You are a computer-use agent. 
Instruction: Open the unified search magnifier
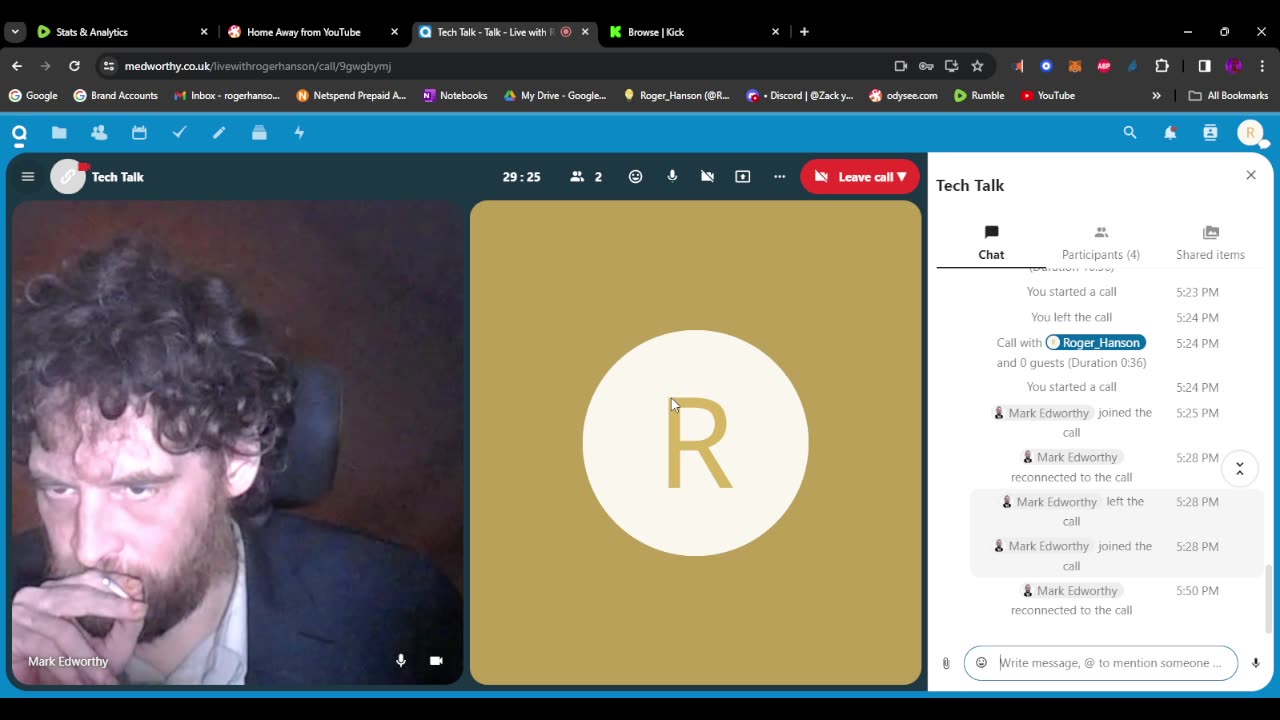coord(1130,133)
